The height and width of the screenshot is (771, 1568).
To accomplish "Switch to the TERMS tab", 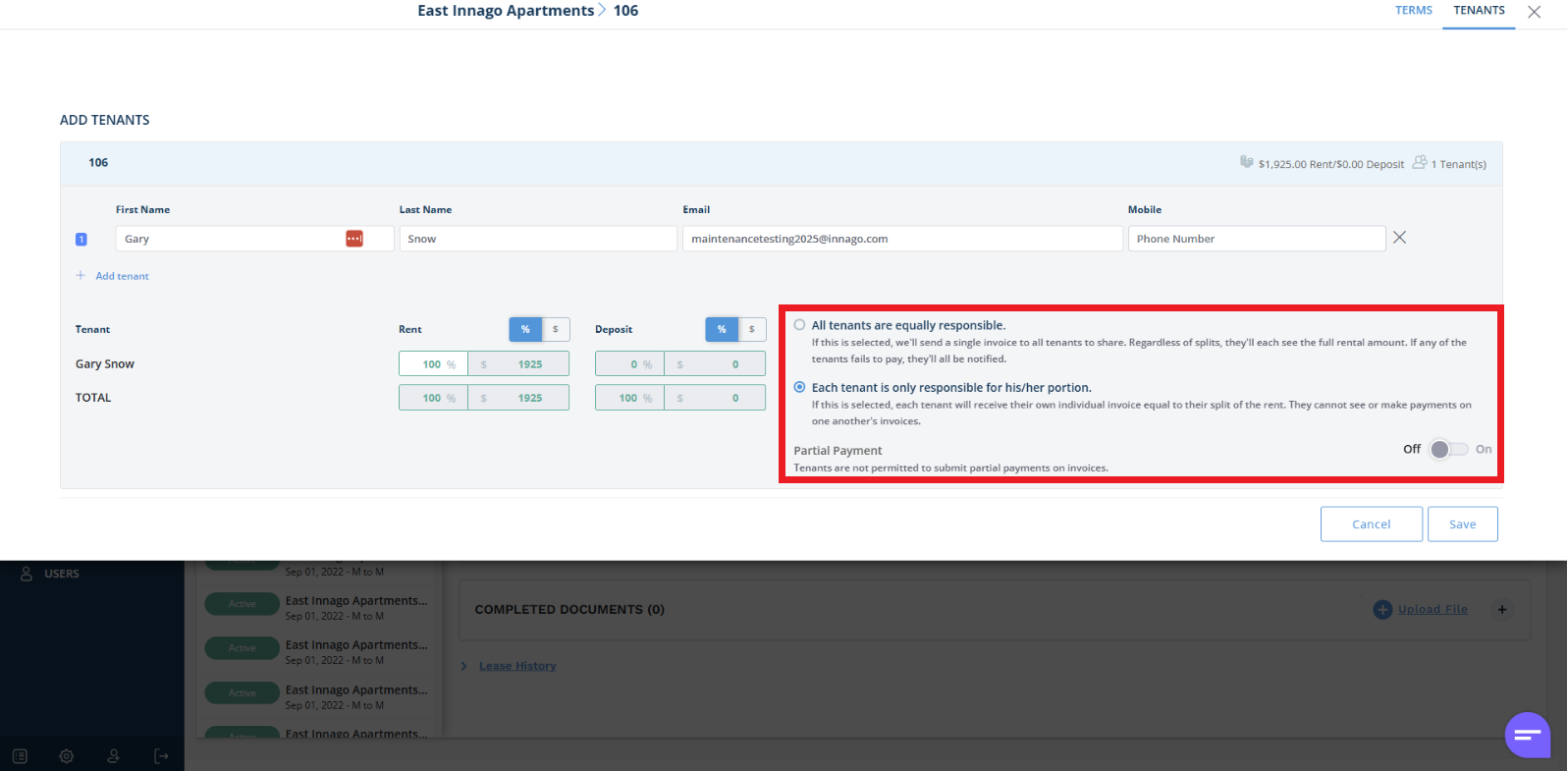I will 1413,11.
